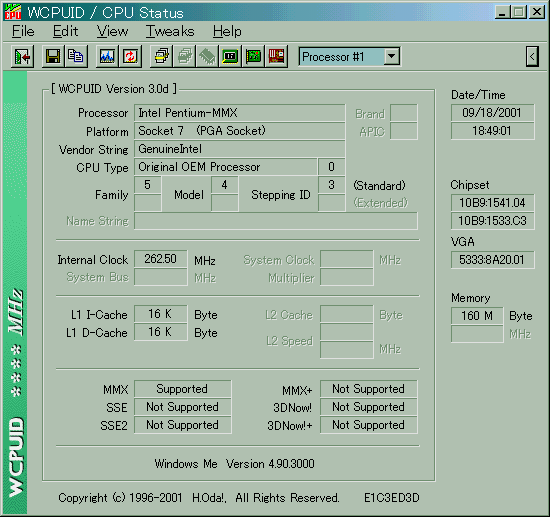Click the Internal Clock value 262.50
550x517 pixels.
point(161,259)
